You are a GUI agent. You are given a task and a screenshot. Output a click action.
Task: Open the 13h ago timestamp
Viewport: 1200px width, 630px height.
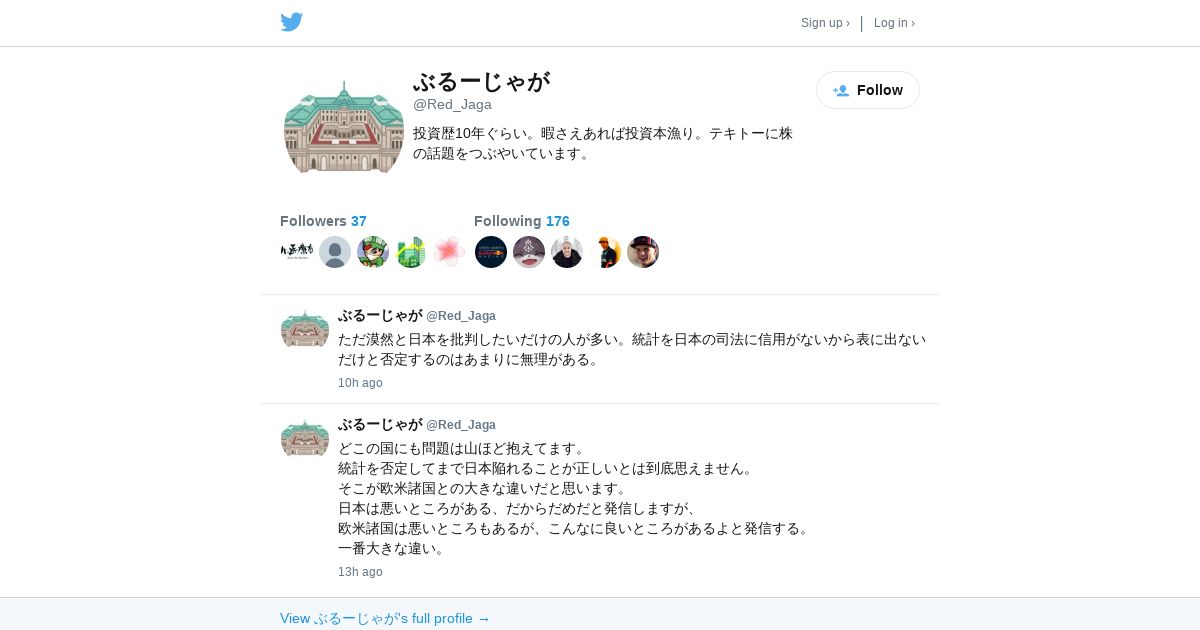pyautogui.click(x=360, y=572)
